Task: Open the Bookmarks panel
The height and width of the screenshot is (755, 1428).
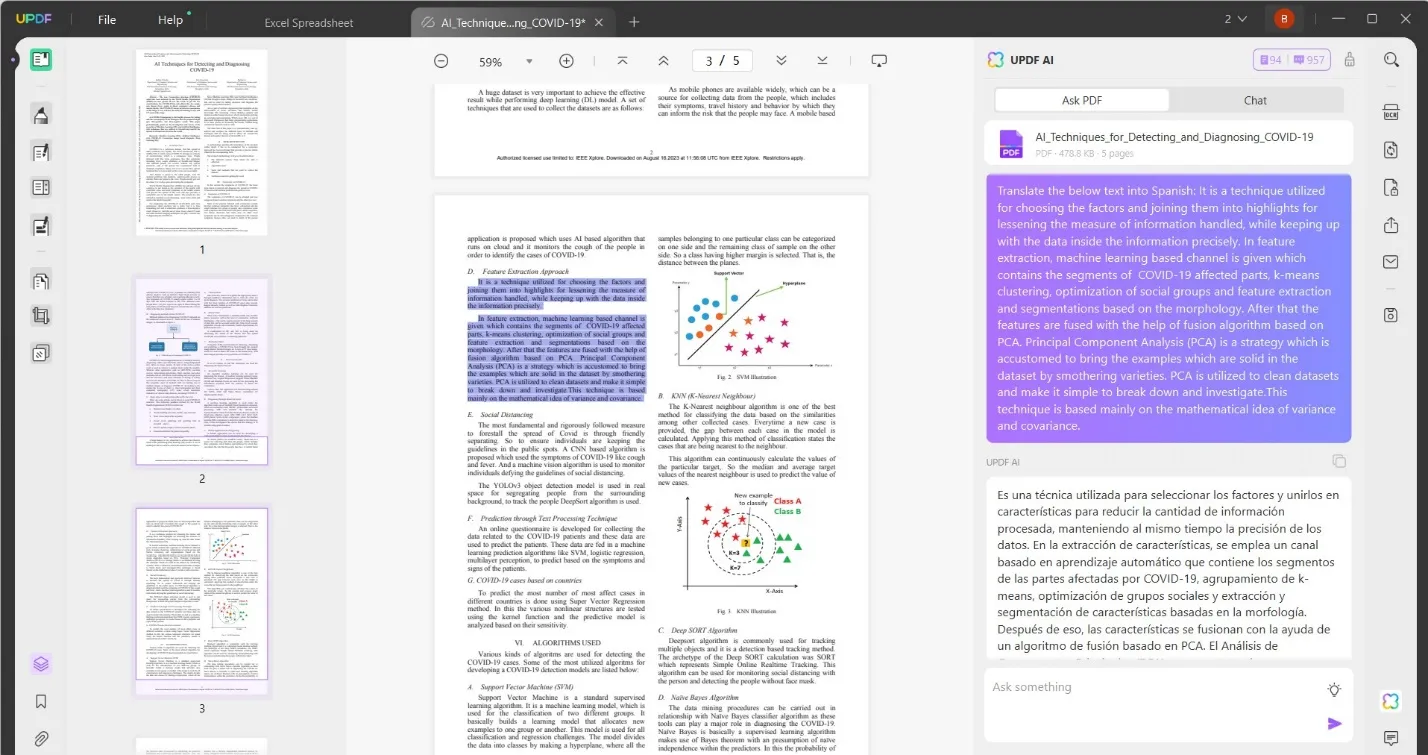Action: (41, 701)
